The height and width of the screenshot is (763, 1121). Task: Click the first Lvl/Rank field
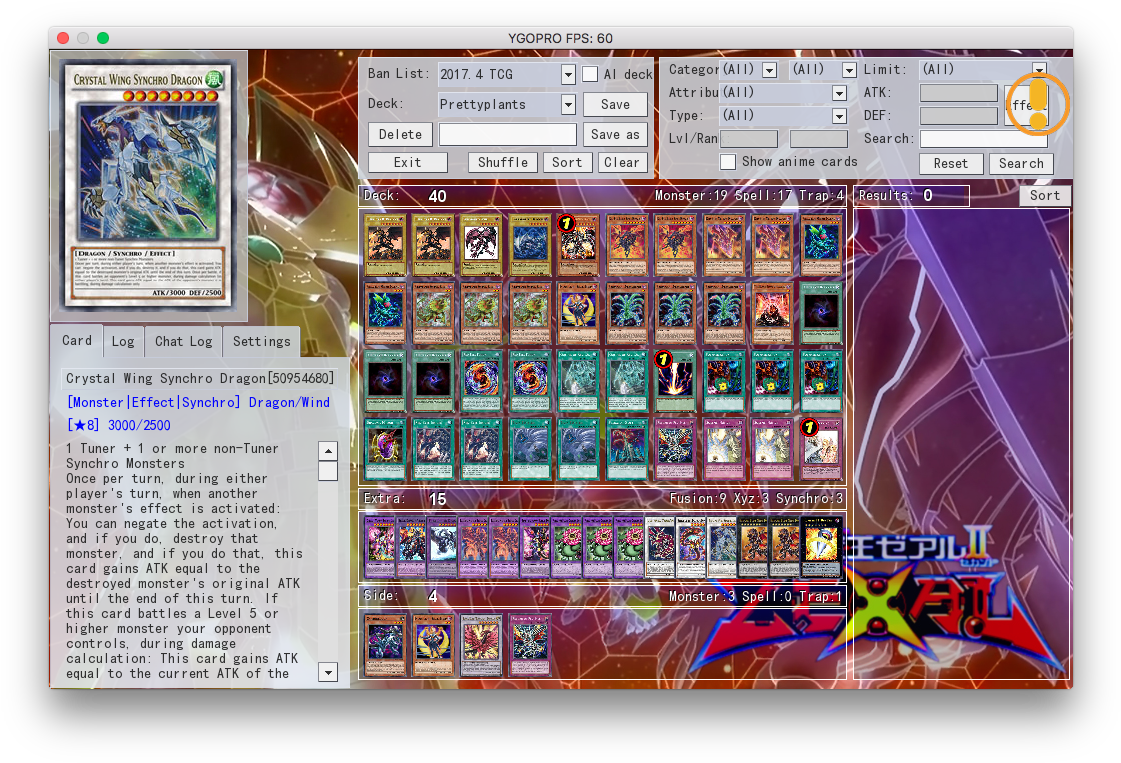point(749,139)
